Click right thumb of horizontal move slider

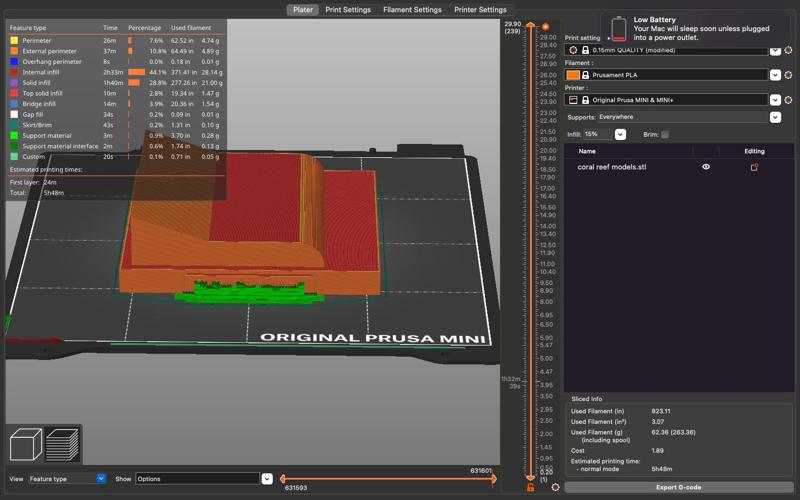point(493,479)
